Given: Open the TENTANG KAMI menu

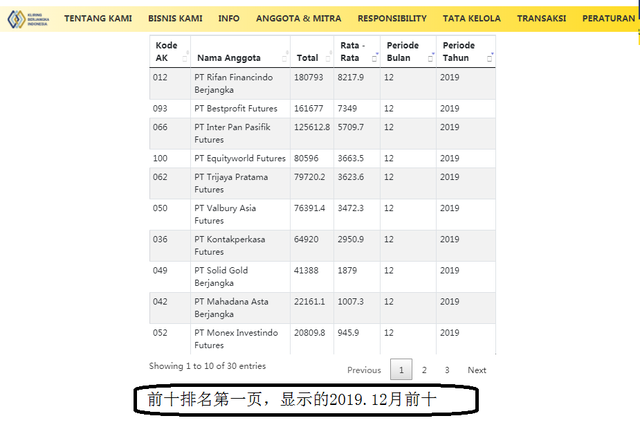Looking at the screenshot, I should click(98, 18).
